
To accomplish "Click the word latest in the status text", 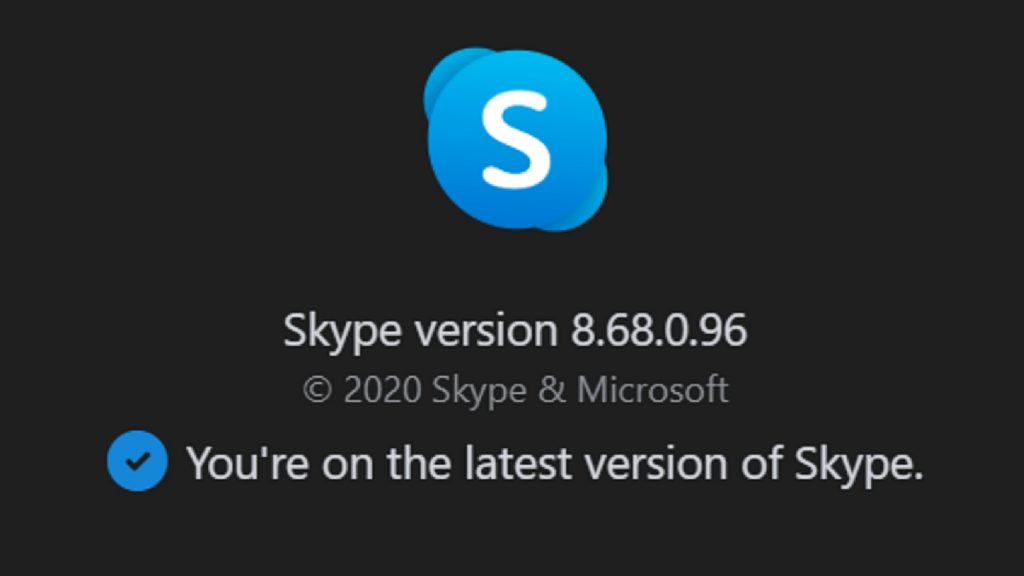I will pyautogui.click(x=521, y=462).
